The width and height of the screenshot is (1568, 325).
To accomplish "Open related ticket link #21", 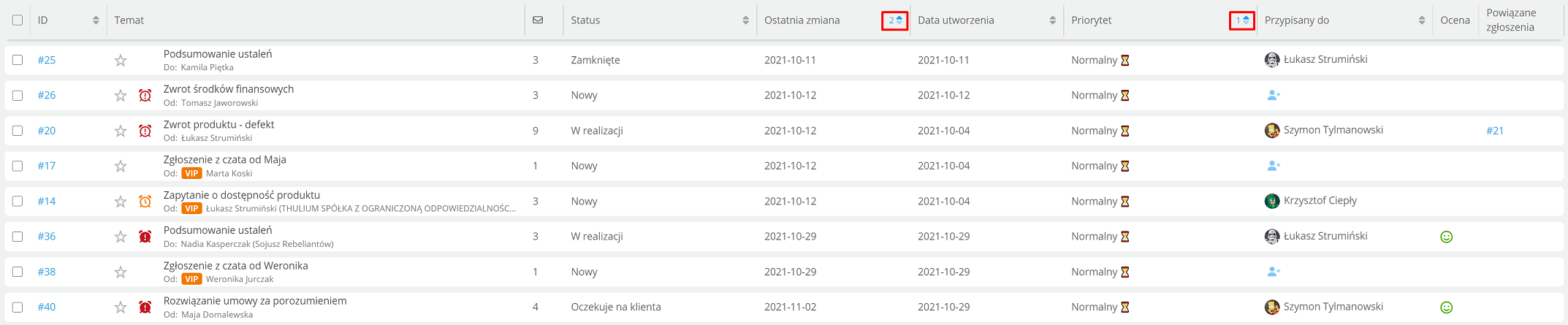I will click(x=1495, y=131).
